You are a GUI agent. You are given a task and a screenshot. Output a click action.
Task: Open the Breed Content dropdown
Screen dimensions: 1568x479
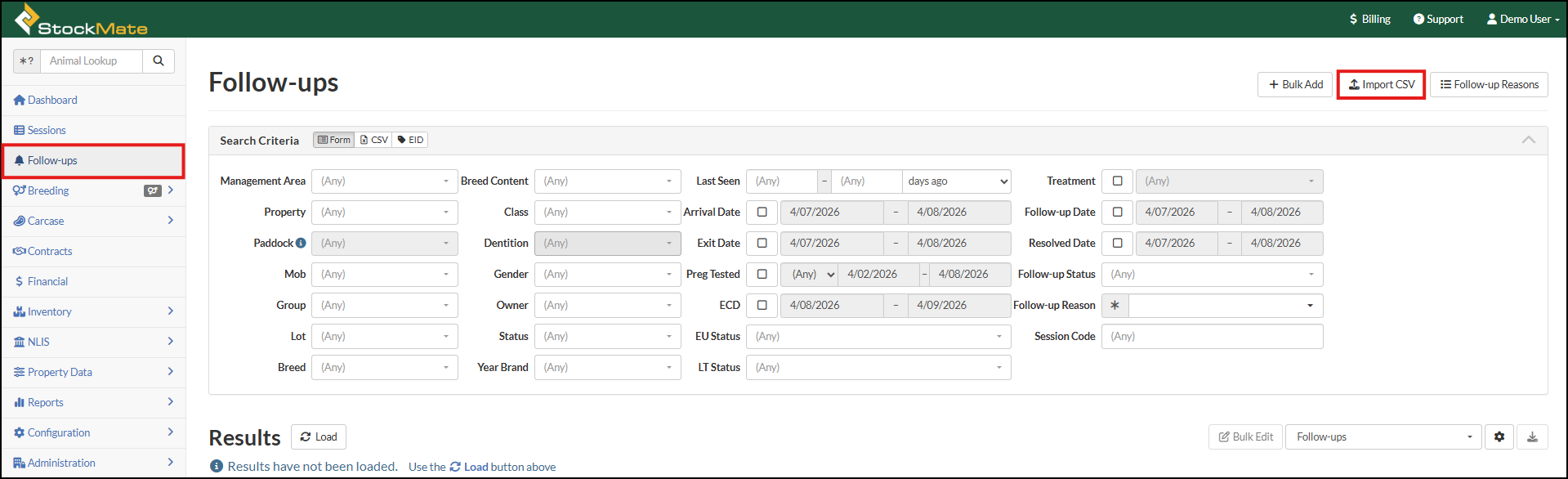click(608, 181)
